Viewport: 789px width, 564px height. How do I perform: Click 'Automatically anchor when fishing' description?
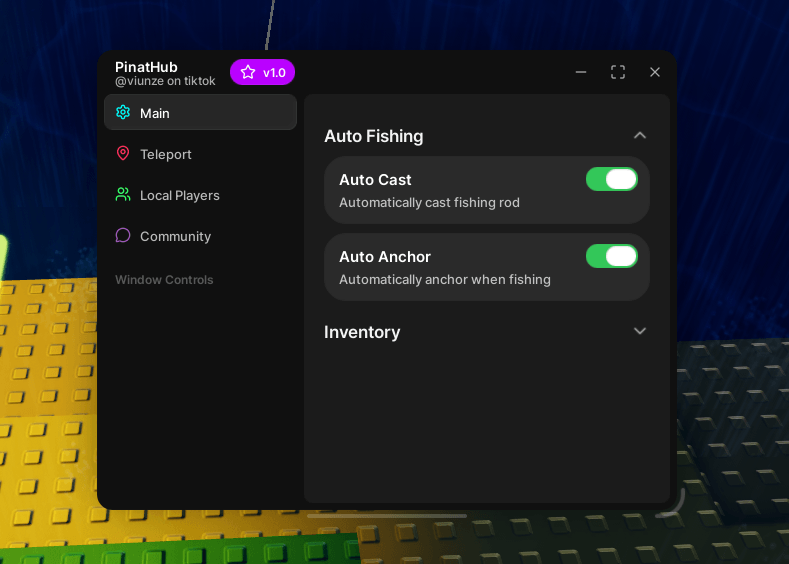pyautogui.click(x=445, y=279)
